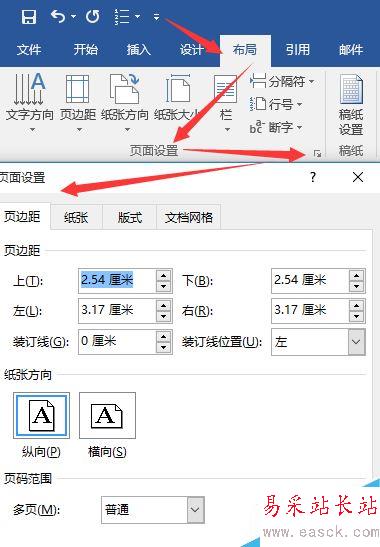This screenshot has height=547, width=380.
Task: Switch to the 纸张 dialog tab
Action: [x=76, y=218]
